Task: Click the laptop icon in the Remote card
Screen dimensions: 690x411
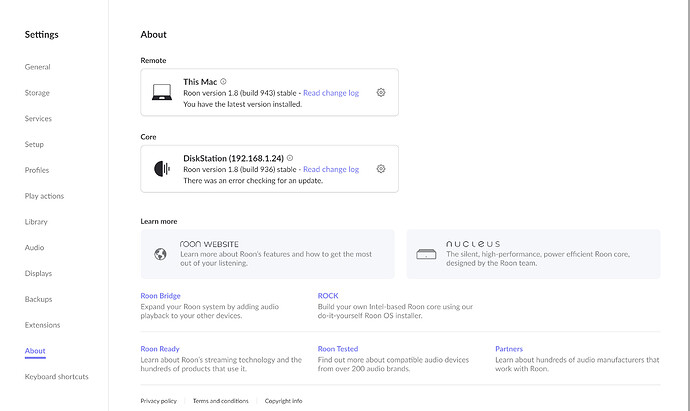Action: (x=162, y=92)
